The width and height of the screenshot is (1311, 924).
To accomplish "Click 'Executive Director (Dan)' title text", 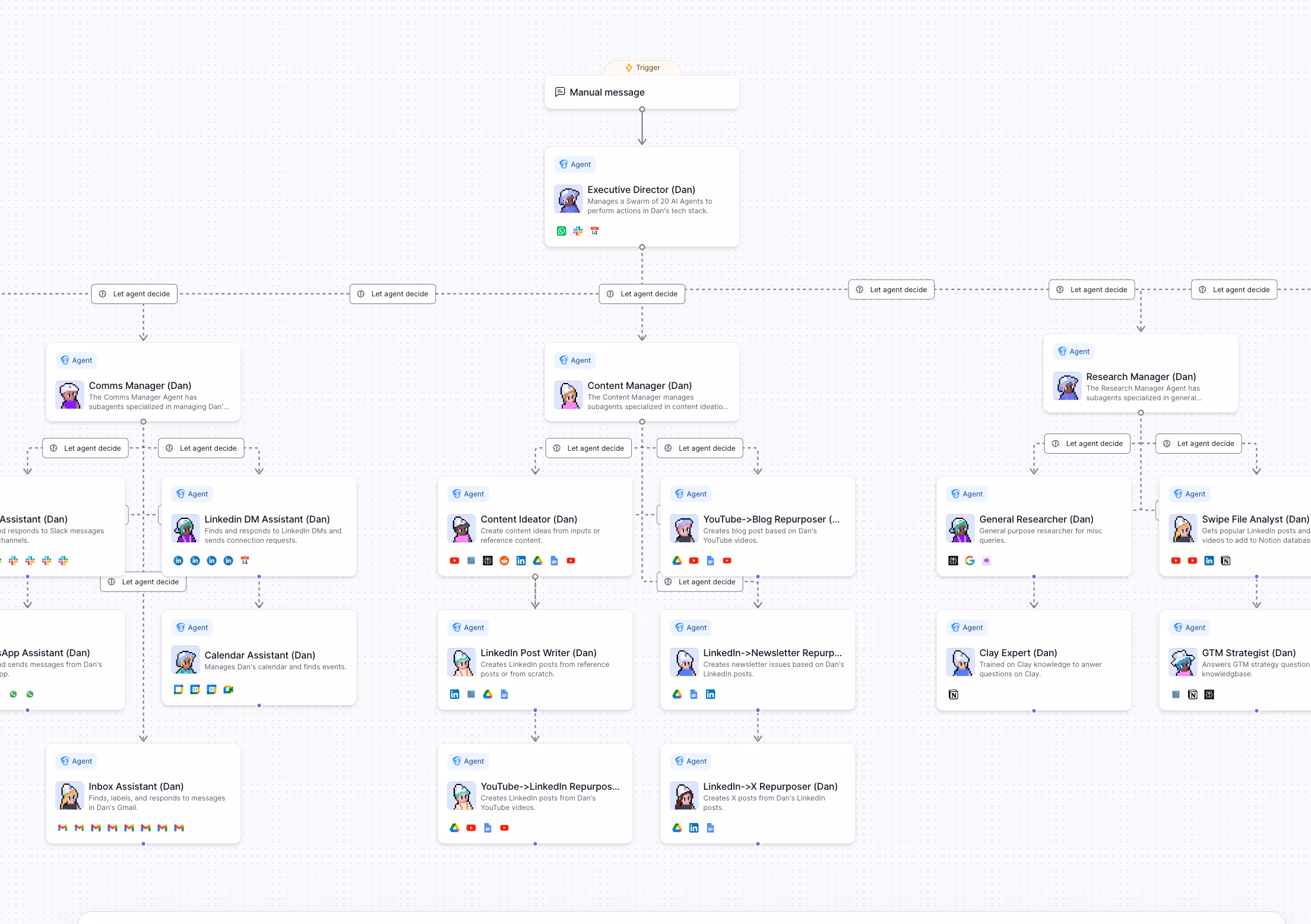I will tap(641, 189).
